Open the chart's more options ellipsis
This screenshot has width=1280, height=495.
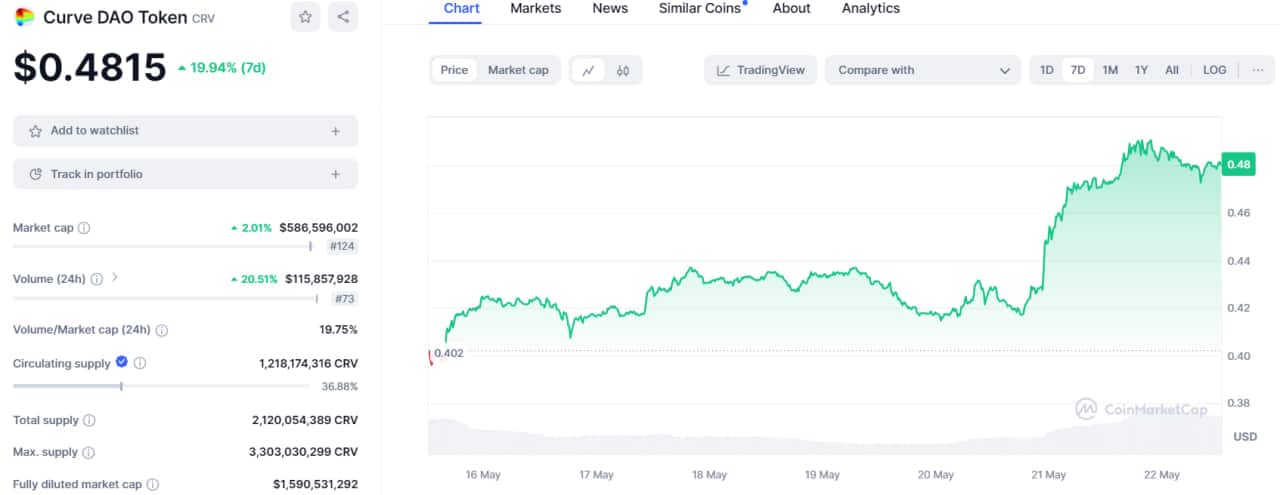click(1258, 70)
